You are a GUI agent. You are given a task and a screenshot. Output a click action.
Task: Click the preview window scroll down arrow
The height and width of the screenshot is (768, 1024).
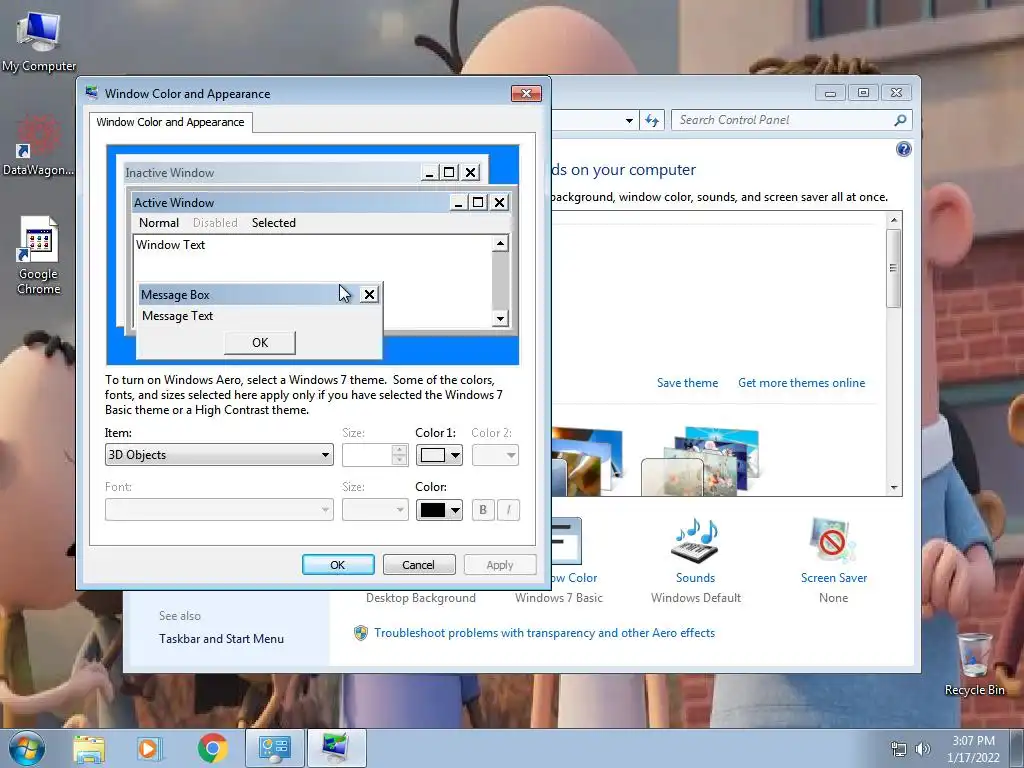[500, 319]
